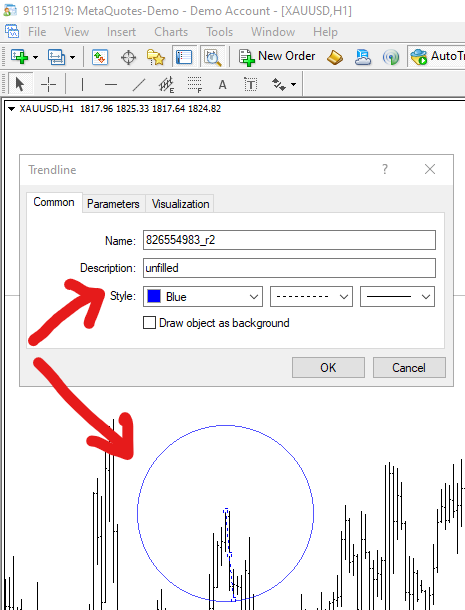
Task: Collapse the XAUUSD,H1 chart header triangle
Action: pyautogui.click(x=11, y=109)
